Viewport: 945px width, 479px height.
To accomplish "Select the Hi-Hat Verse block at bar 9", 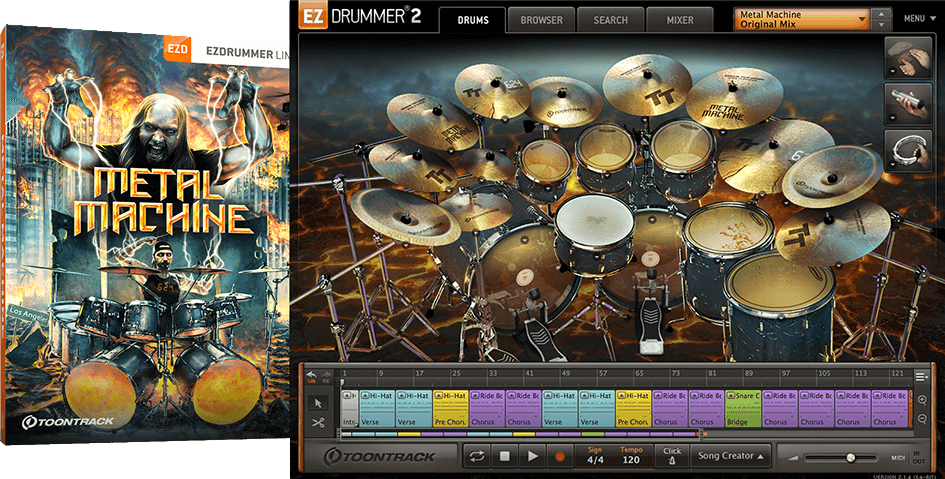I will click(x=377, y=409).
